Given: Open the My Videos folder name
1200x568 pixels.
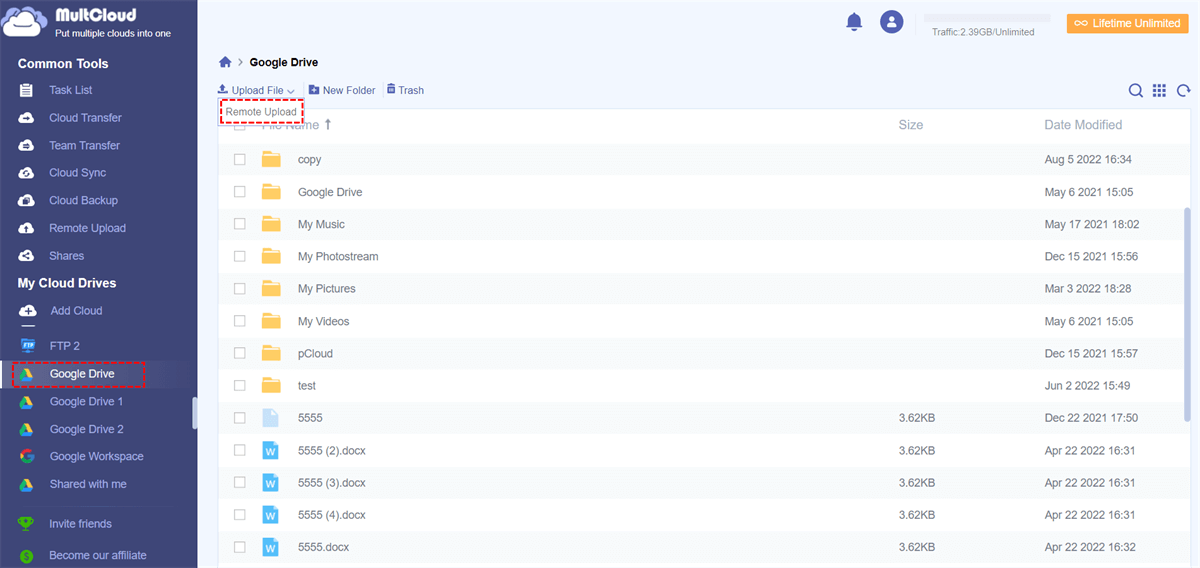Looking at the screenshot, I should tap(323, 321).
